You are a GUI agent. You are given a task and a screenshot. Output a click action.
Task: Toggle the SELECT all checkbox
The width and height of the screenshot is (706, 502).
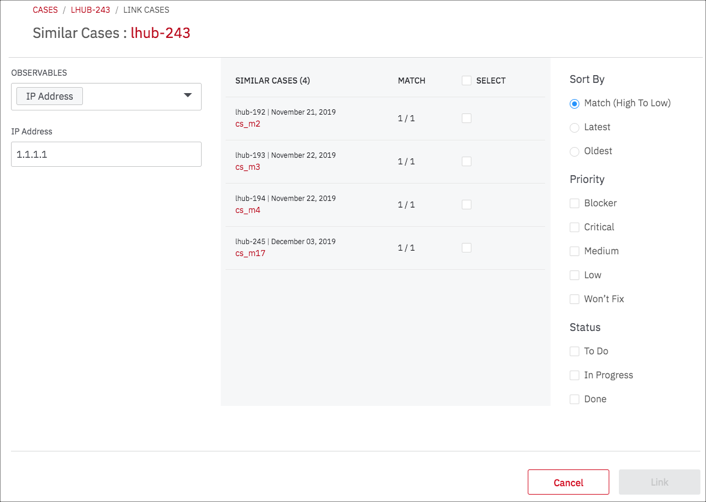tap(466, 81)
